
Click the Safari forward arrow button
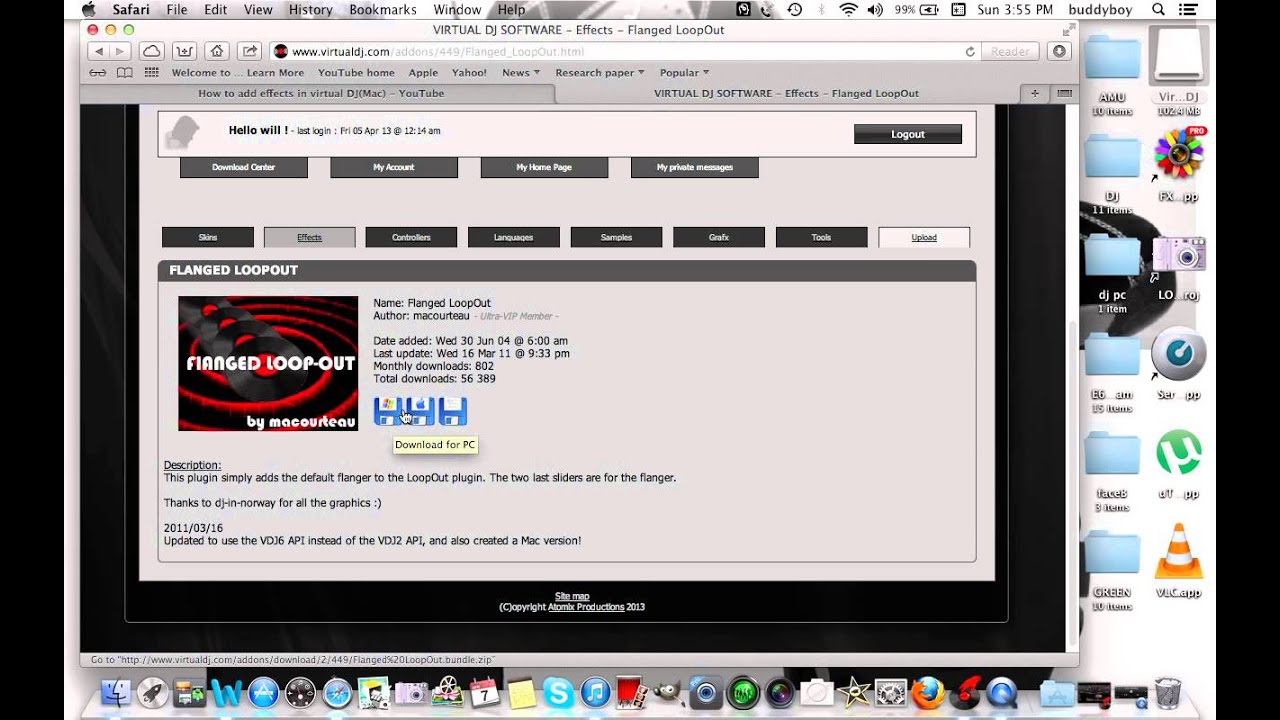pyautogui.click(x=120, y=51)
